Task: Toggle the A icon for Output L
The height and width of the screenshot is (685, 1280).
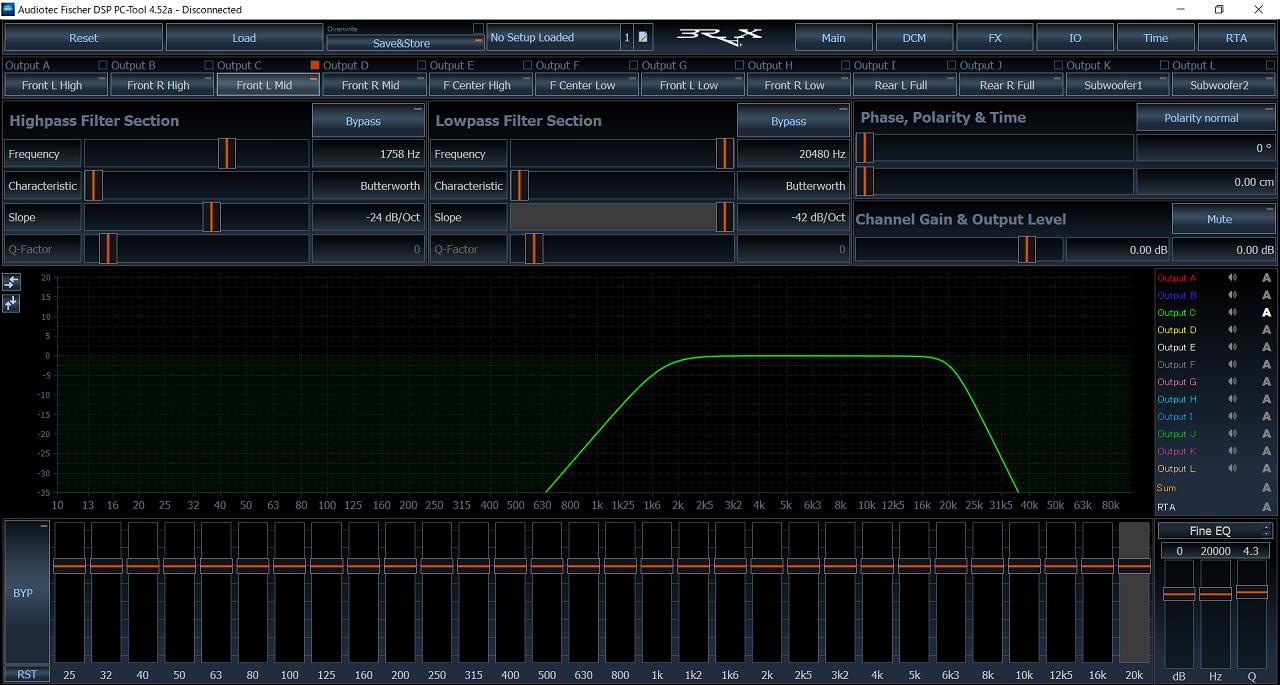Action: tap(1267, 469)
